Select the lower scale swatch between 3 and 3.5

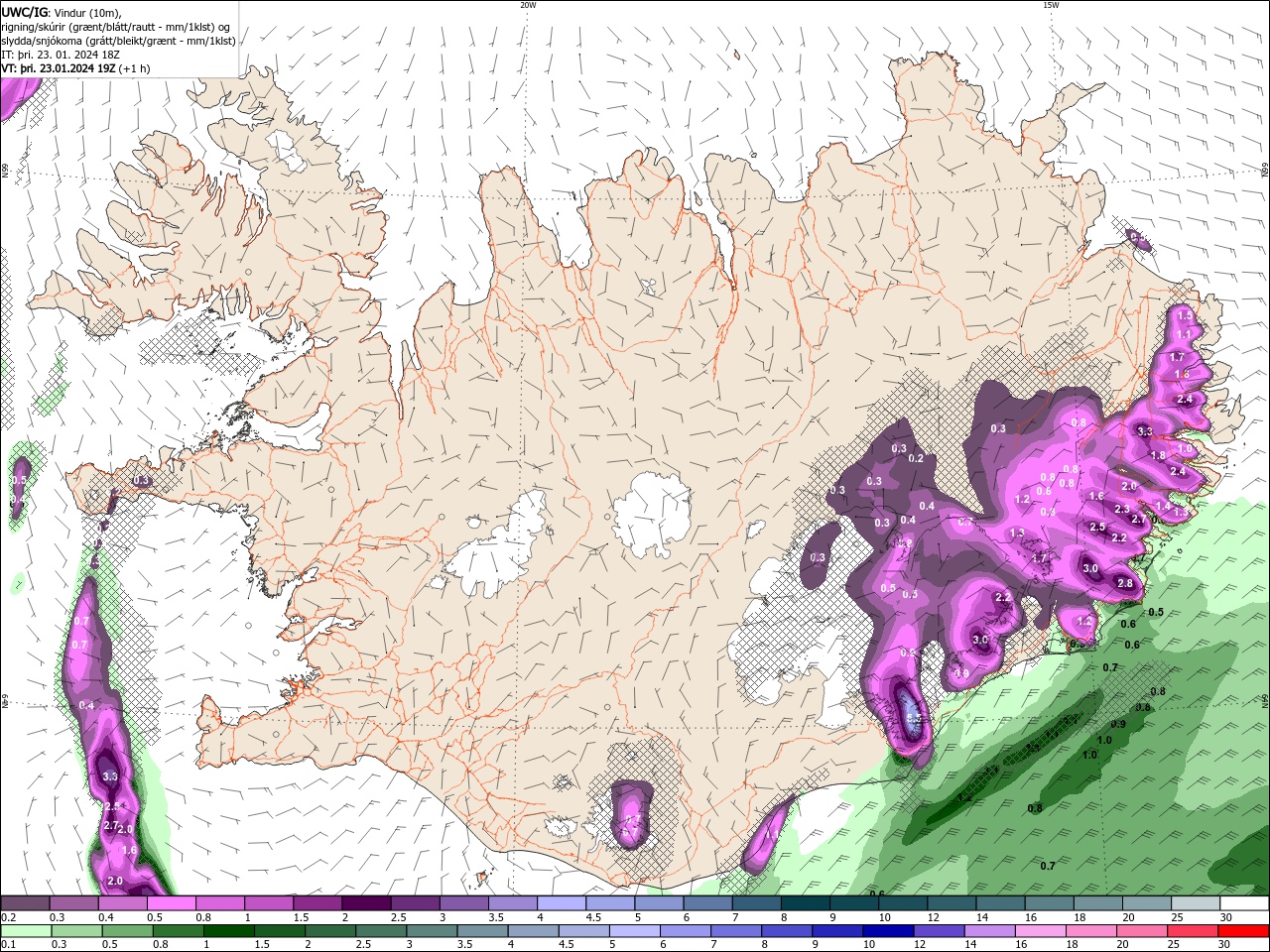431,931
